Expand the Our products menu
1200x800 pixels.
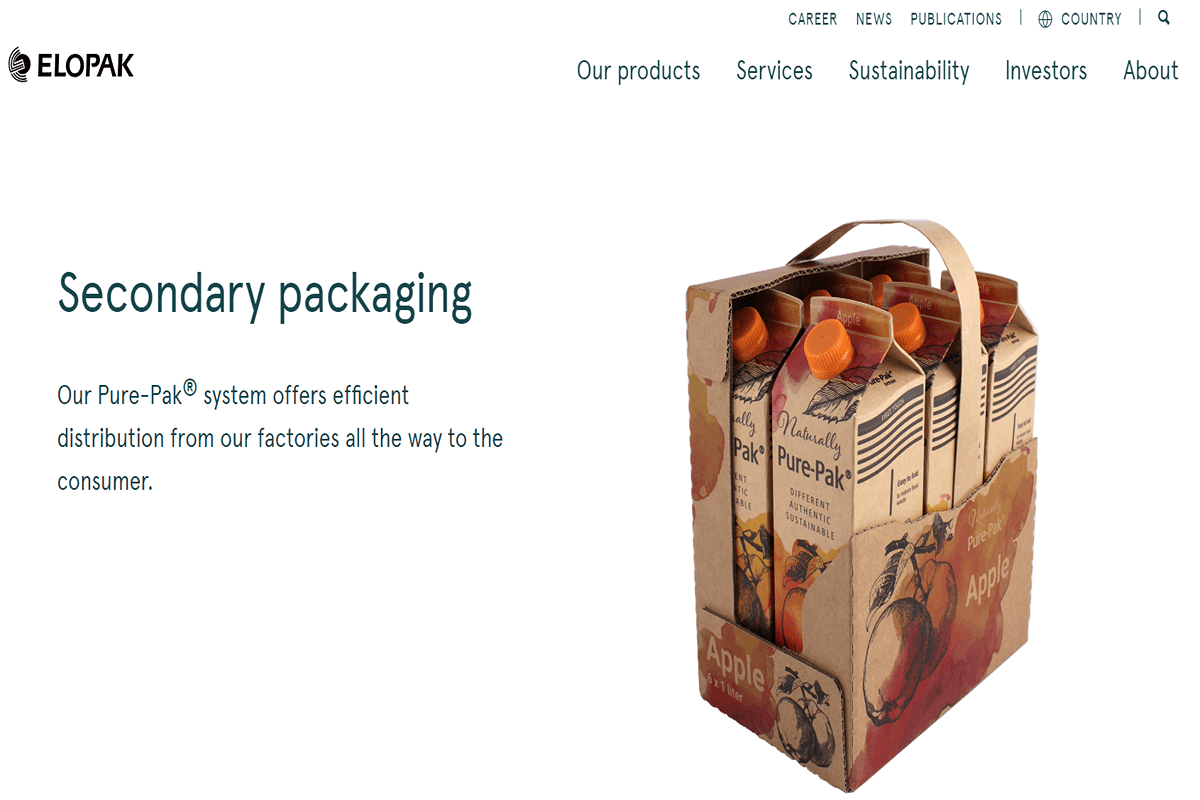point(638,71)
